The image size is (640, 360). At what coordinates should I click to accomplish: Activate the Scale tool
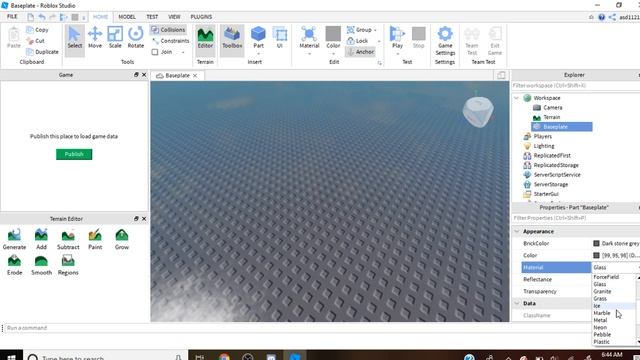click(115, 38)
